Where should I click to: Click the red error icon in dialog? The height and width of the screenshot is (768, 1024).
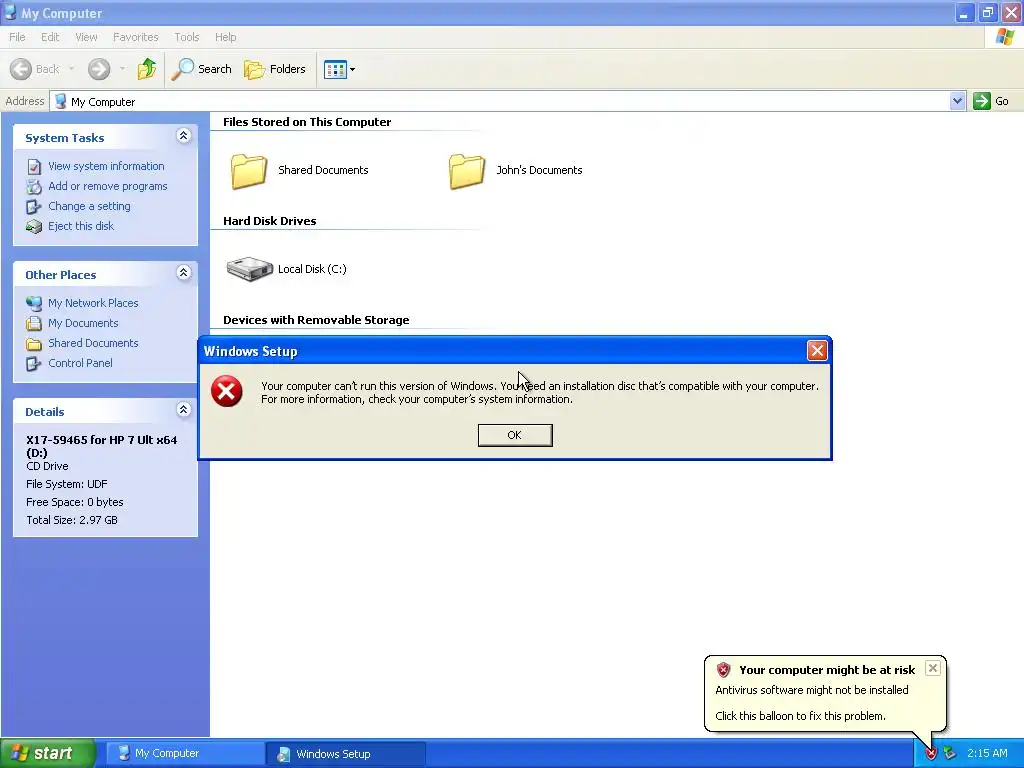(227, 391)
